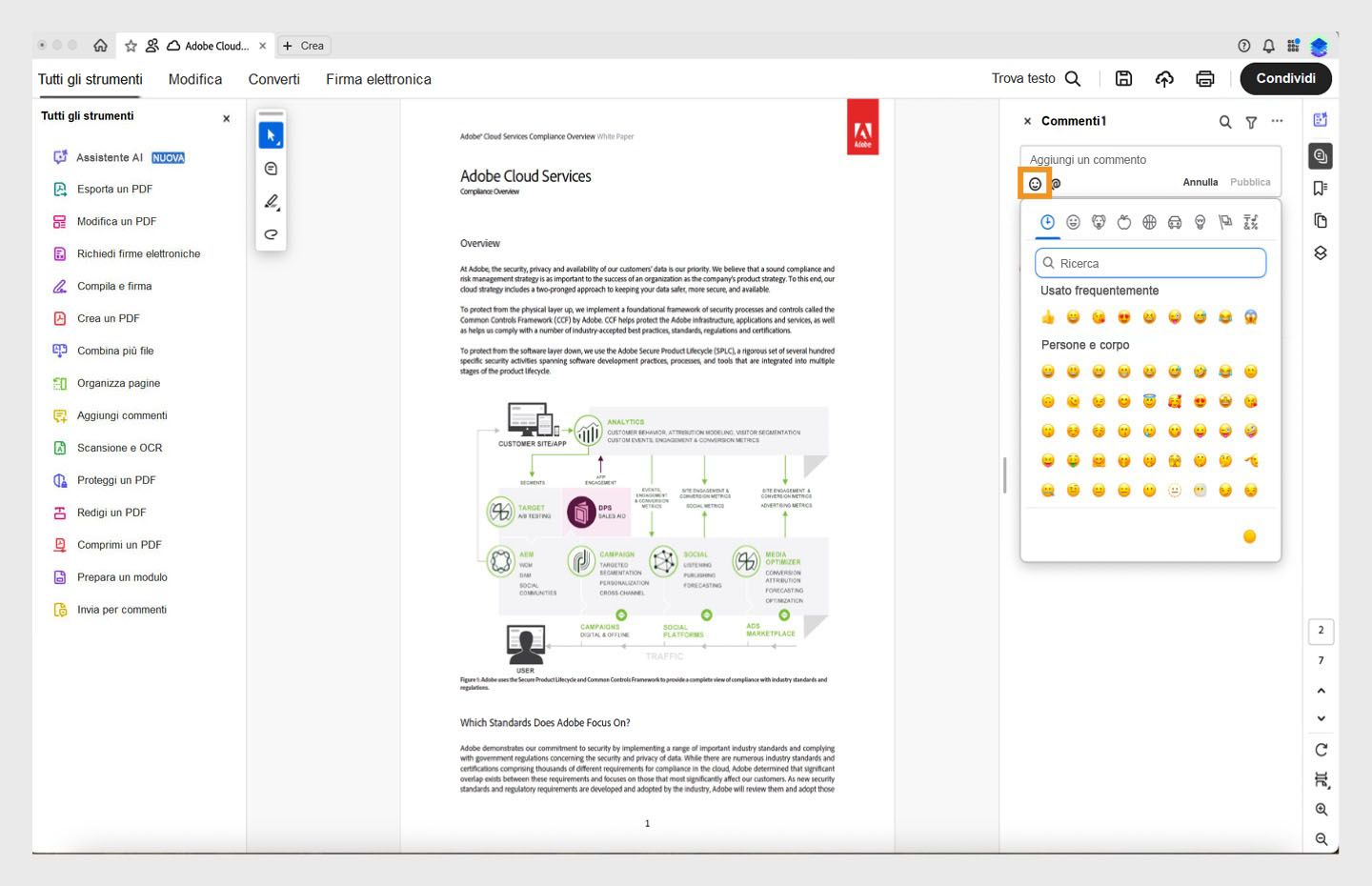Search comments with the magnifier icon
This screenshot has width=1372, height=886.
click(1225, 122)
